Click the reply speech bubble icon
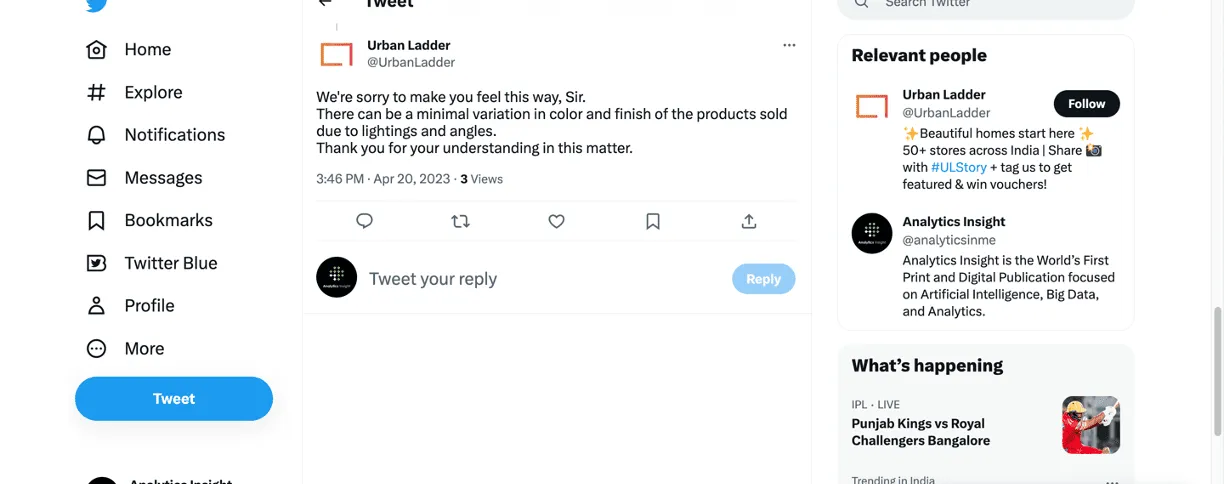 [364, 221]
